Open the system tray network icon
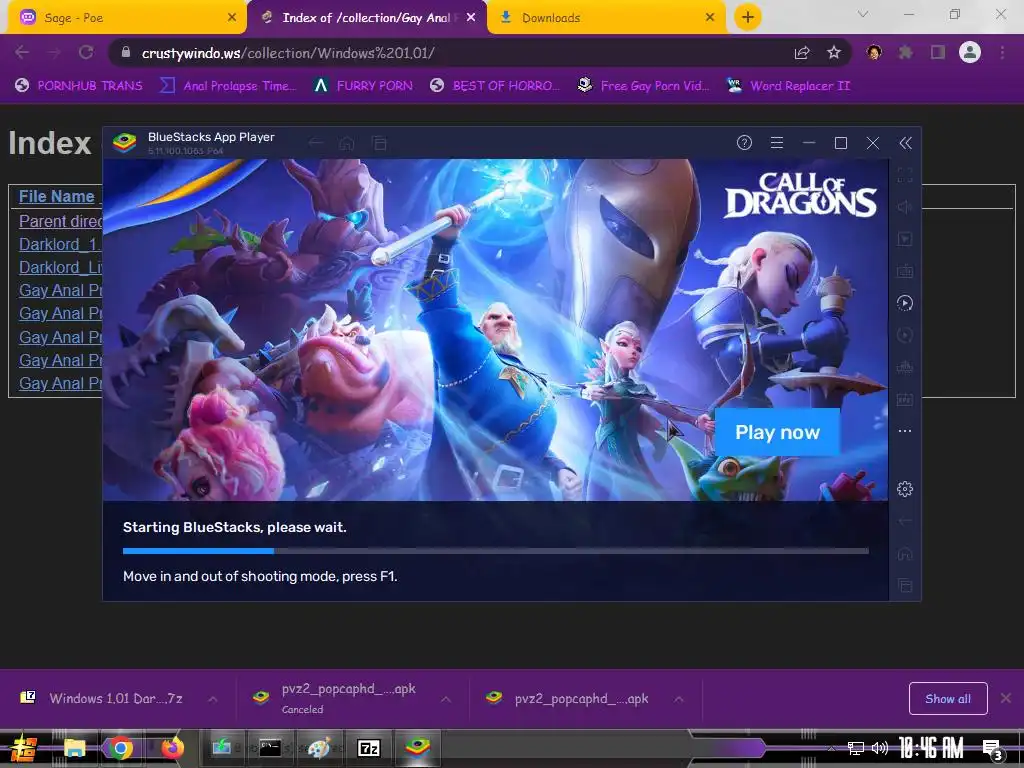Viewport: 1024px width, 768px height. click(x=856, y=748)
